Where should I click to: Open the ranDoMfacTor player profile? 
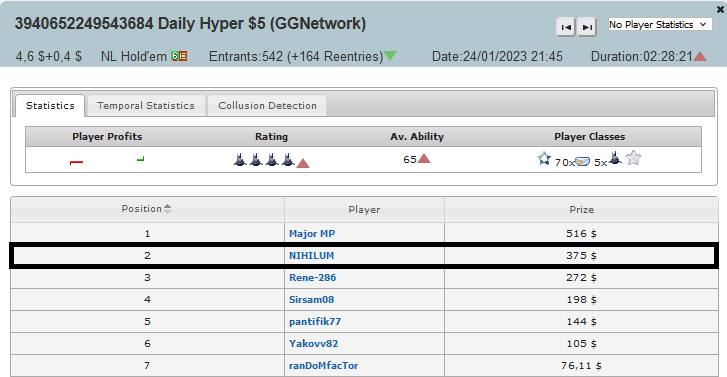324,366
